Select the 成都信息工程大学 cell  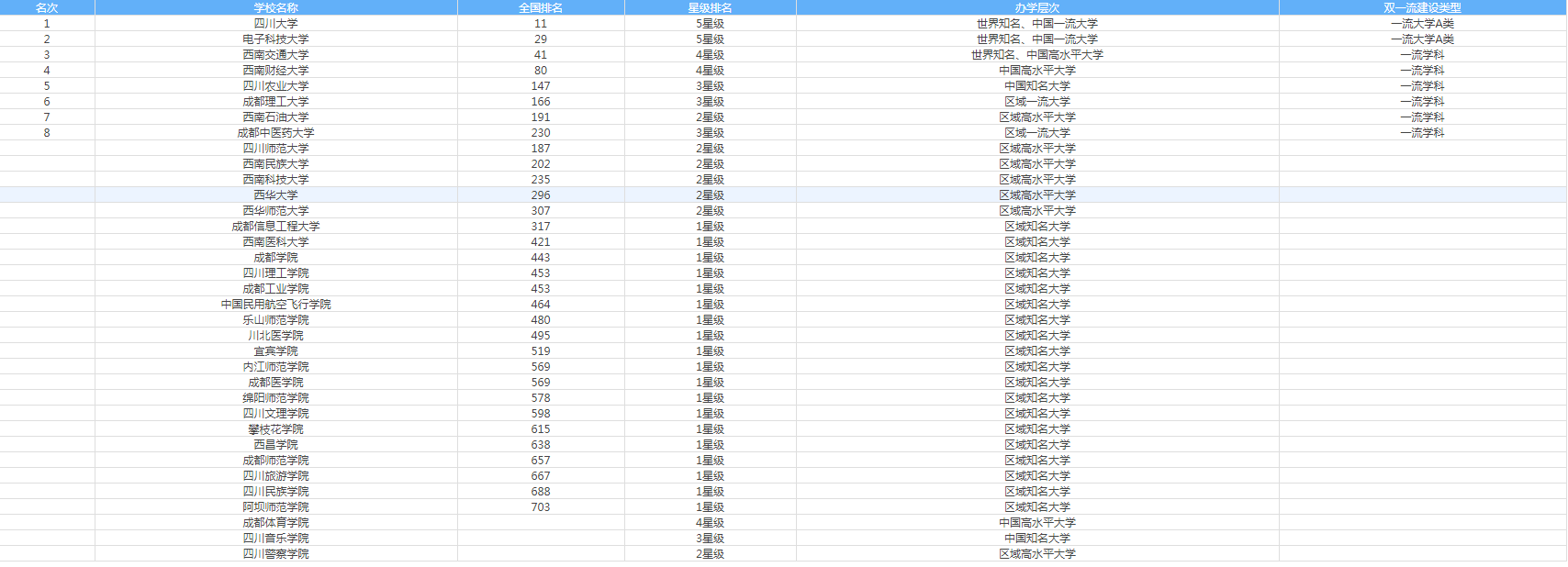point(275,227)
